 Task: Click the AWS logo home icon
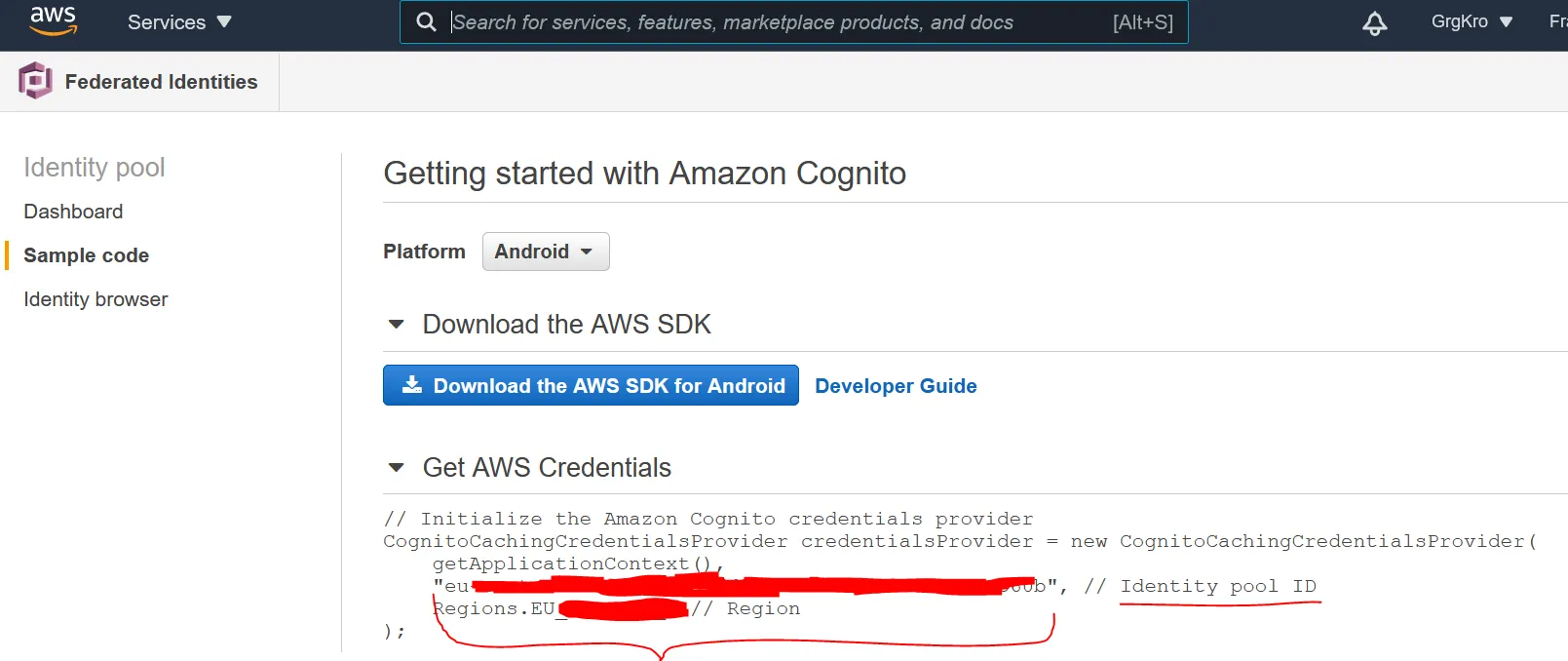coord(53,20)
